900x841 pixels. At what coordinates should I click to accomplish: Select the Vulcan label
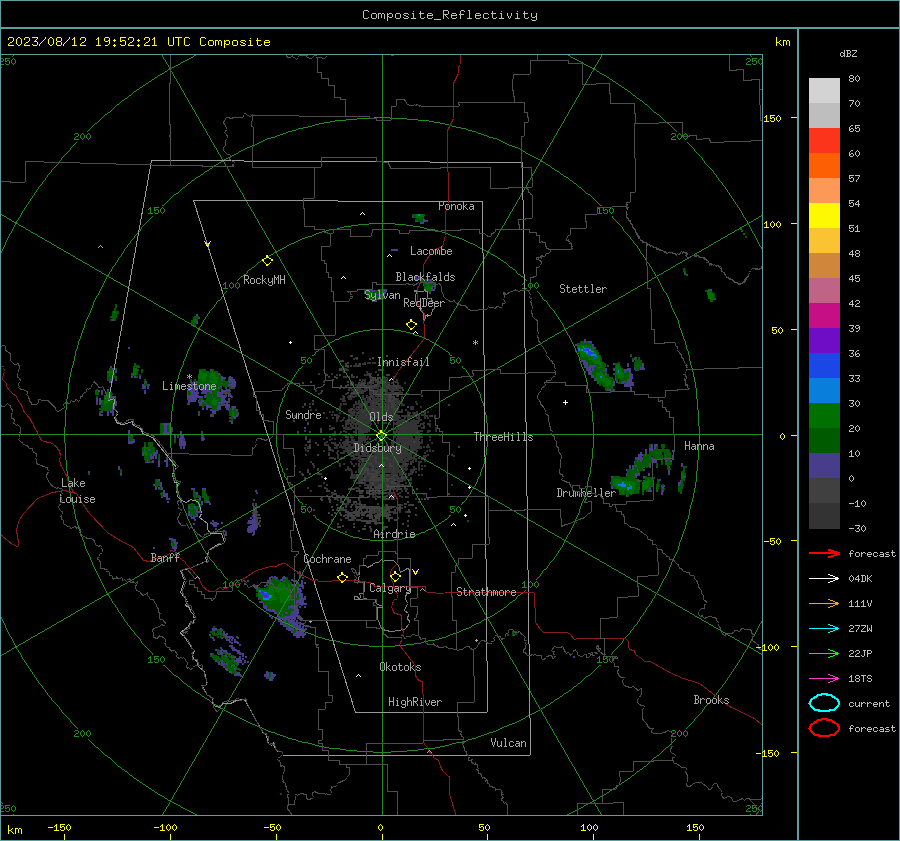tap(508, 743)
